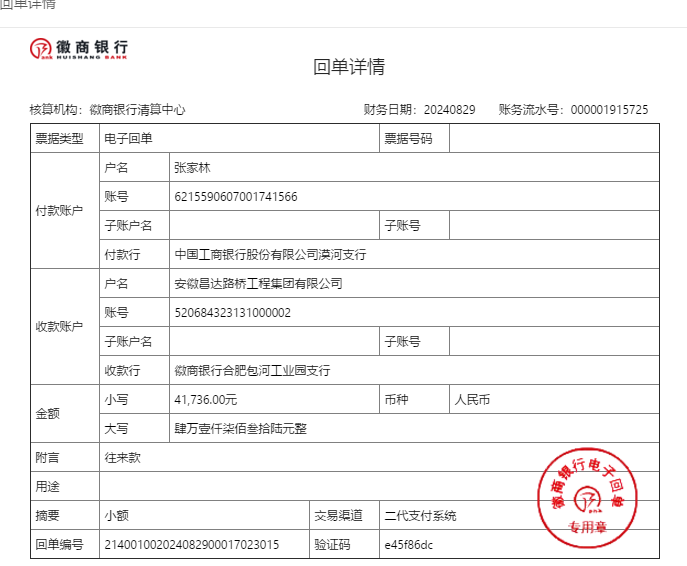Image resolution: width=687 pixels, height=566 pixels.
Task: Click the Huishang Bank logo
Action: click(79, 49)
